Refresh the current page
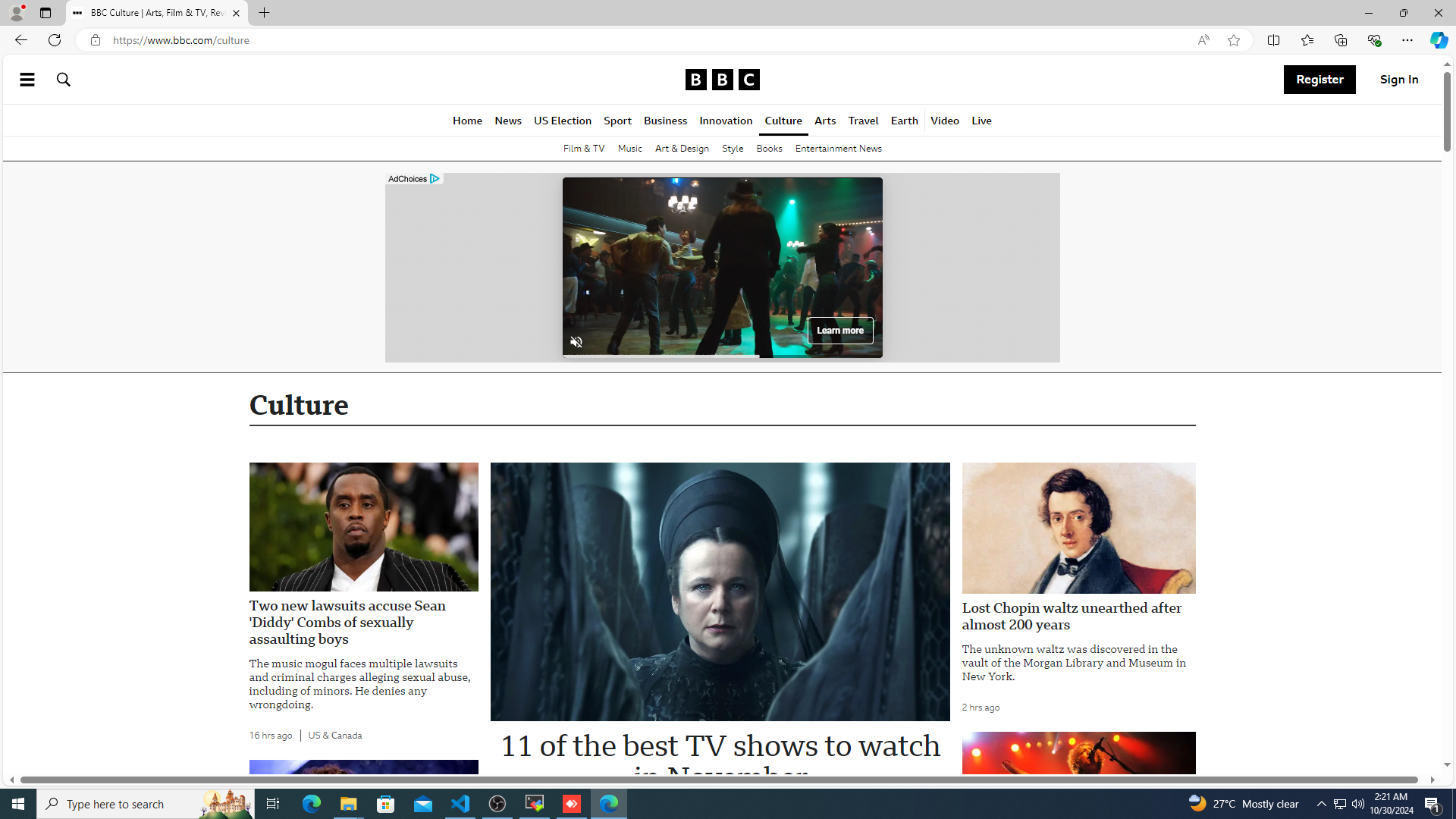This screenshot has height=819, width=1456. point(54,40)
